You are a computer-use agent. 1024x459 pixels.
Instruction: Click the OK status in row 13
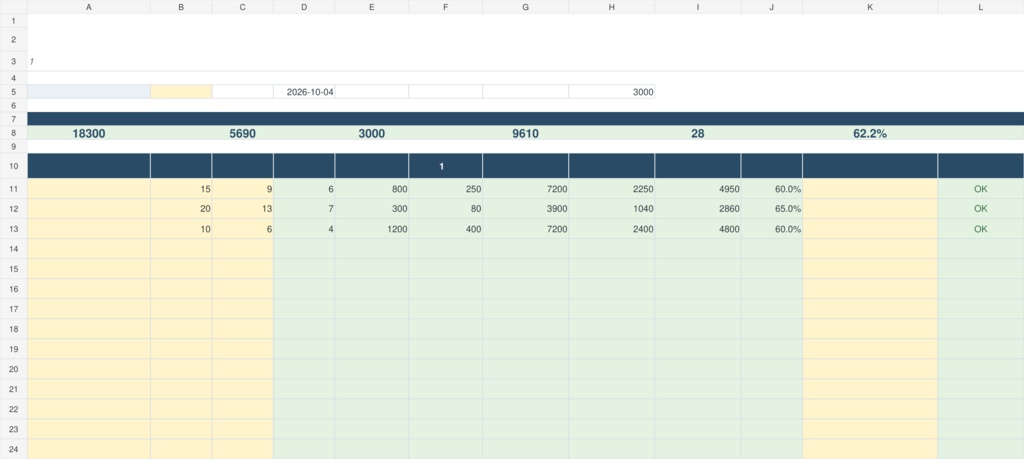point(981,229)
